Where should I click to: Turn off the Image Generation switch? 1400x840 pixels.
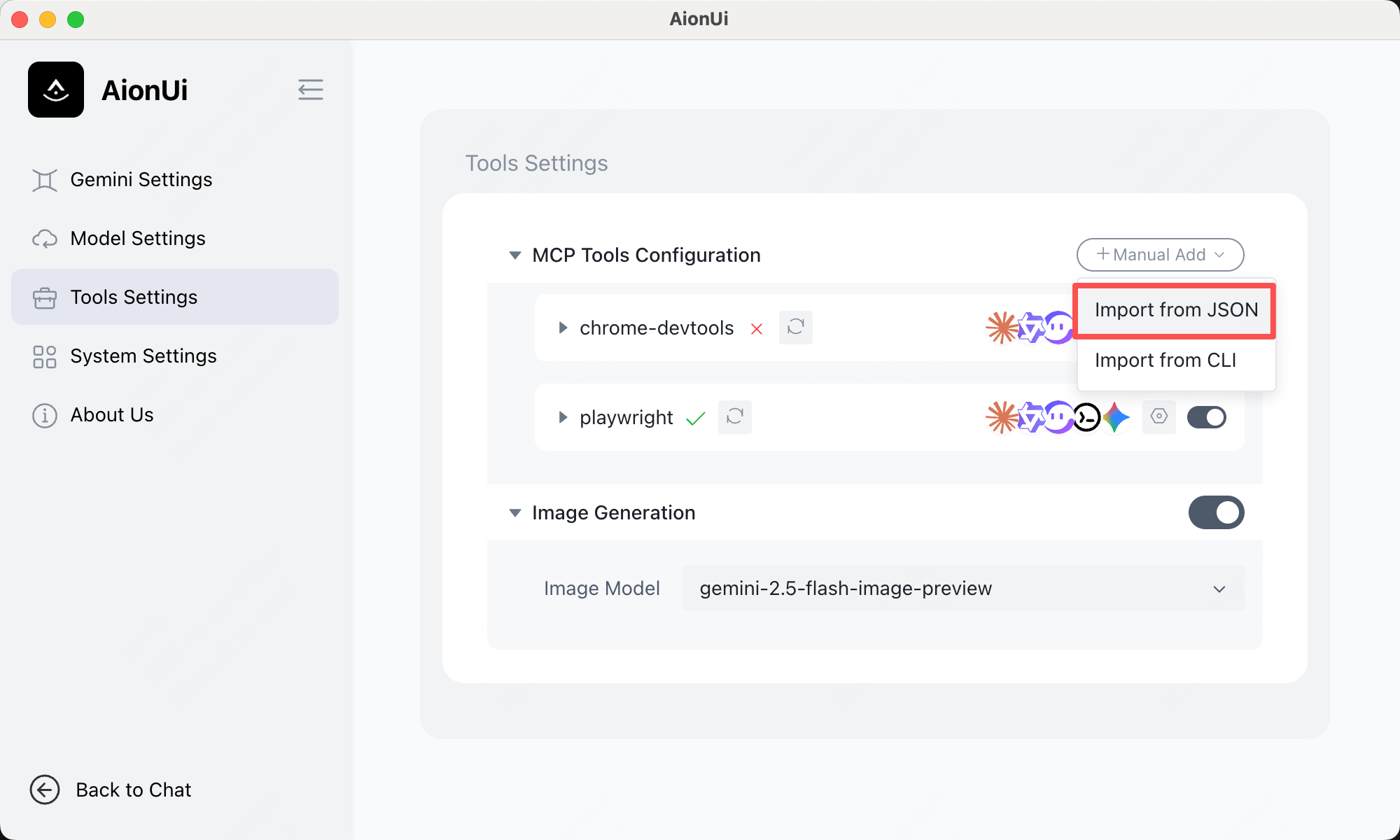[1217, 512]
